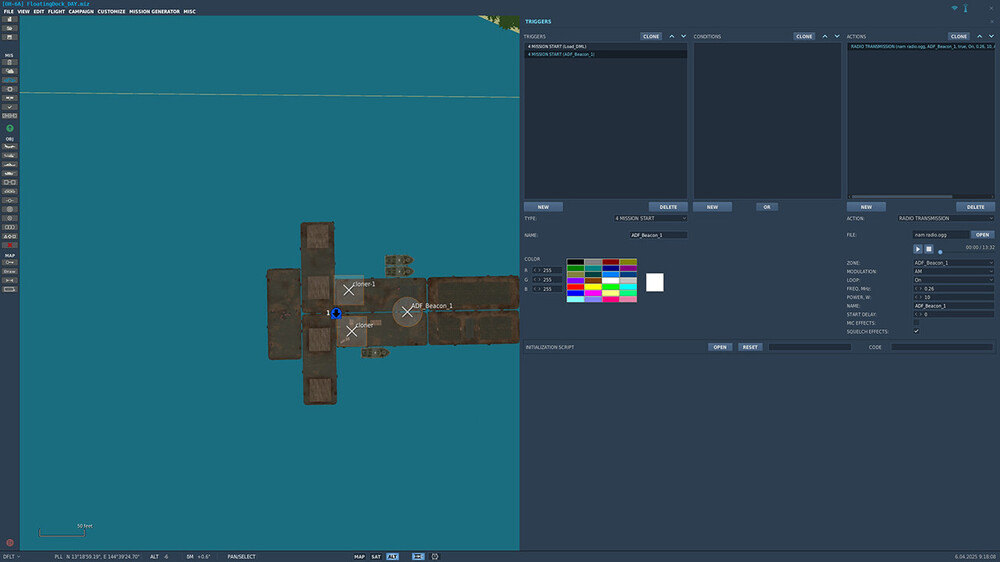Screen dimensions: 1000x562
Task: Select trigger row 4 MISSION START (Load_DML)
Action: coord(605,47)
